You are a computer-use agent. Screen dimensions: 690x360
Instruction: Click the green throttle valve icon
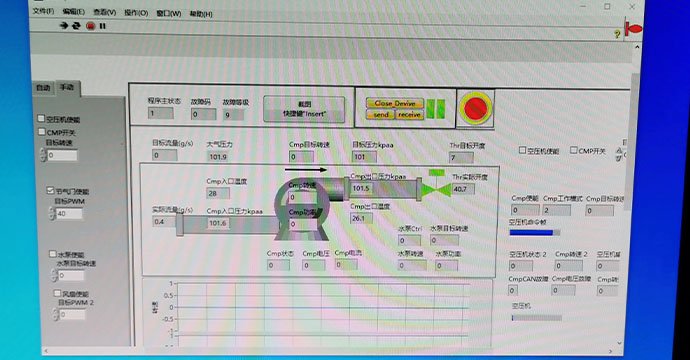[x=436, y=190]
